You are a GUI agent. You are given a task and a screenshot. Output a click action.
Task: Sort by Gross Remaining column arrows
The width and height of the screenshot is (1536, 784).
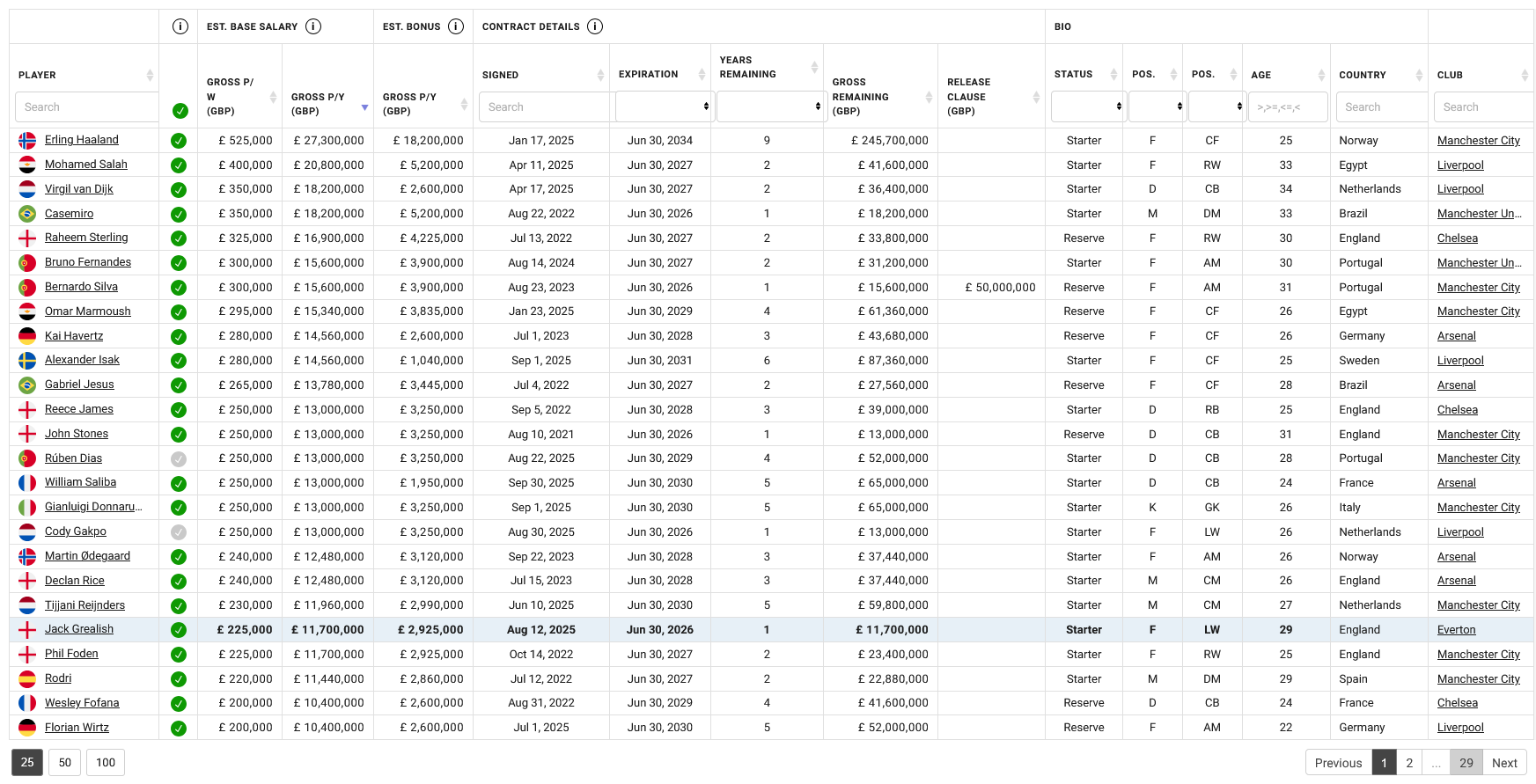929,97
